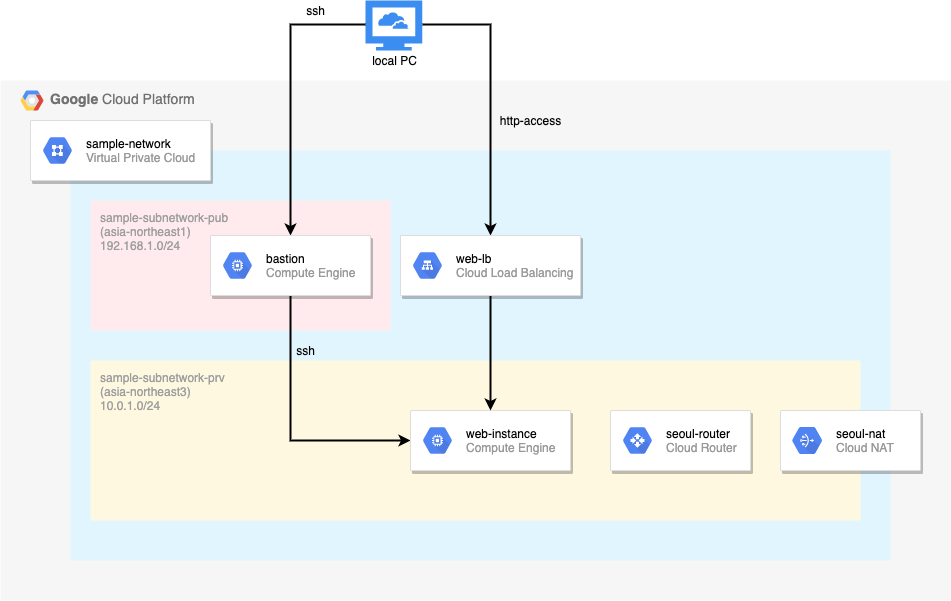
Task: Select the 'bastion' label
Action: coord(285,259)
